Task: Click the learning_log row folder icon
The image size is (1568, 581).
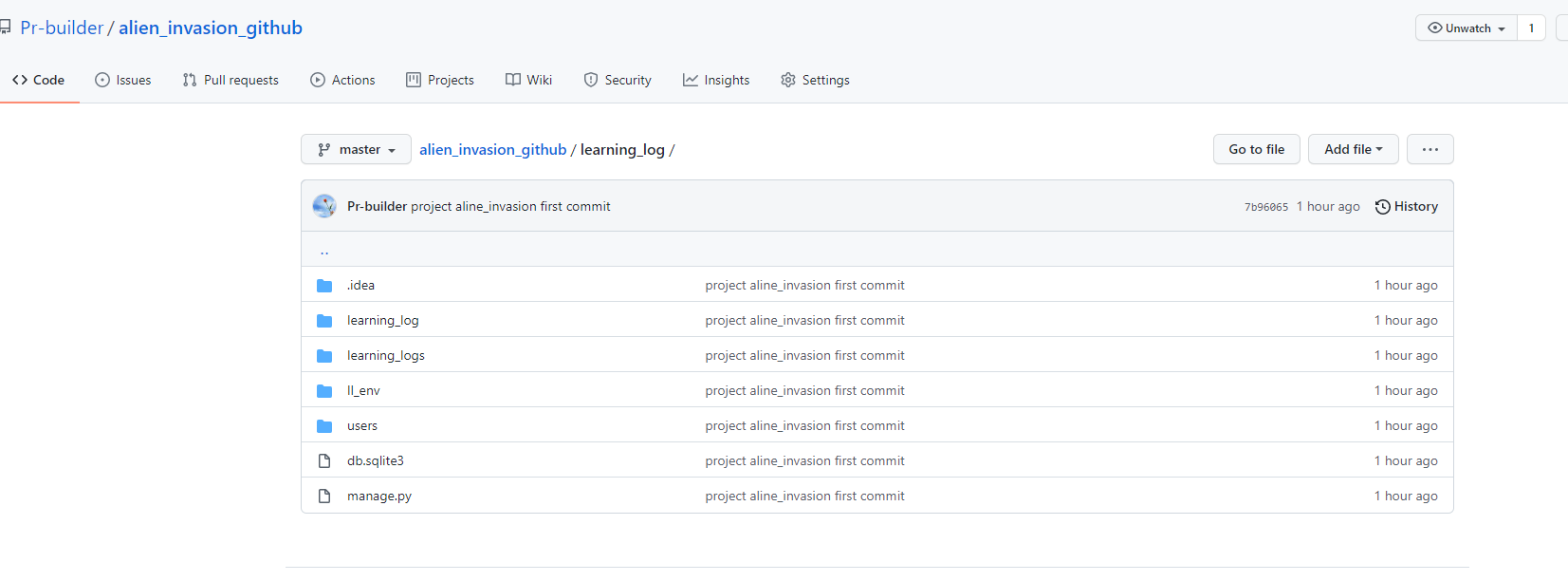Action: [324, 320]
